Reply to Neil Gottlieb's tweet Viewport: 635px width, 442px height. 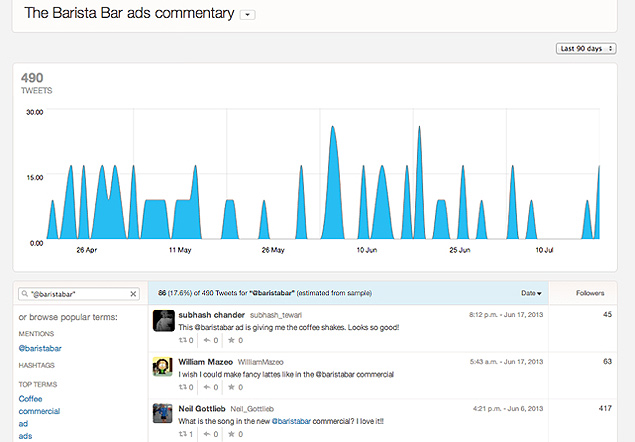point(211,434)
